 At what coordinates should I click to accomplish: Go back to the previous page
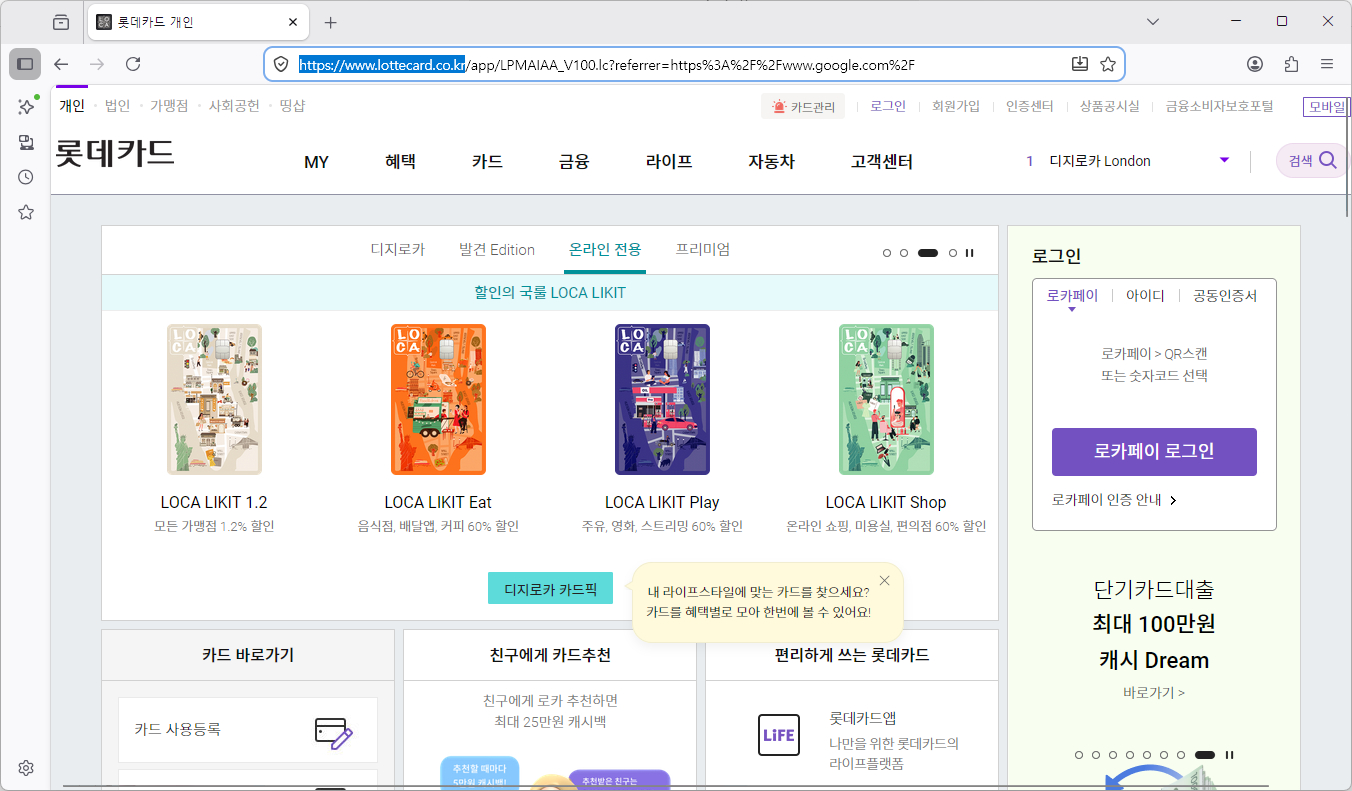[x=61, y=64]
